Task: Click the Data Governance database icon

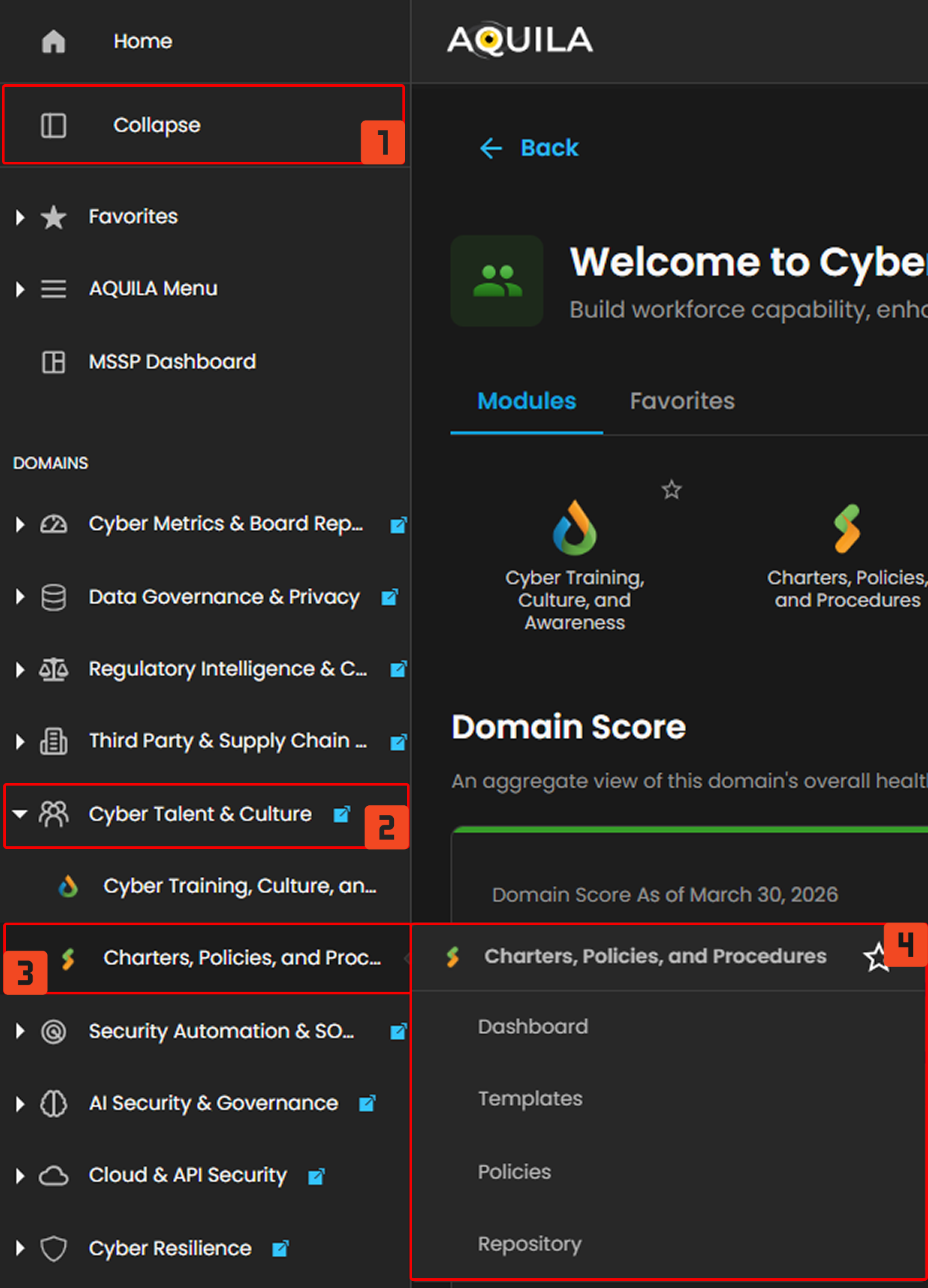Action: coord(53,597)
